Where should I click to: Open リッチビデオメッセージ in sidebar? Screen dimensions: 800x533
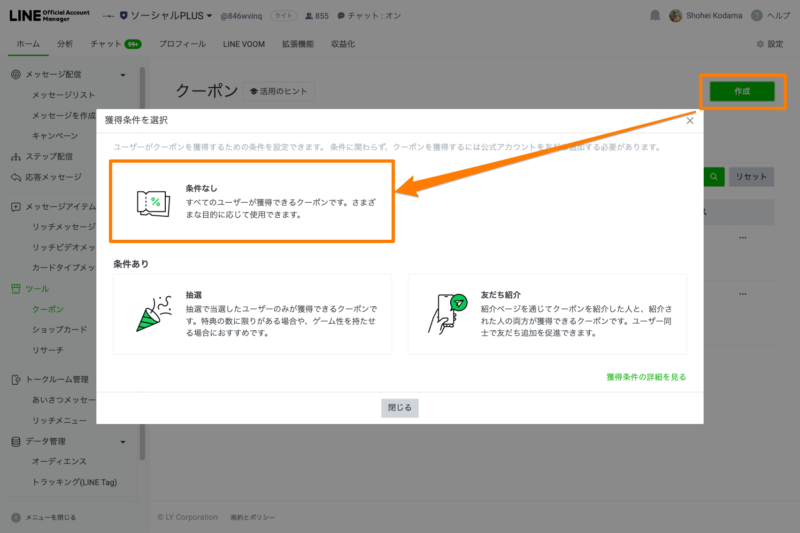click(x=64, y=247)
